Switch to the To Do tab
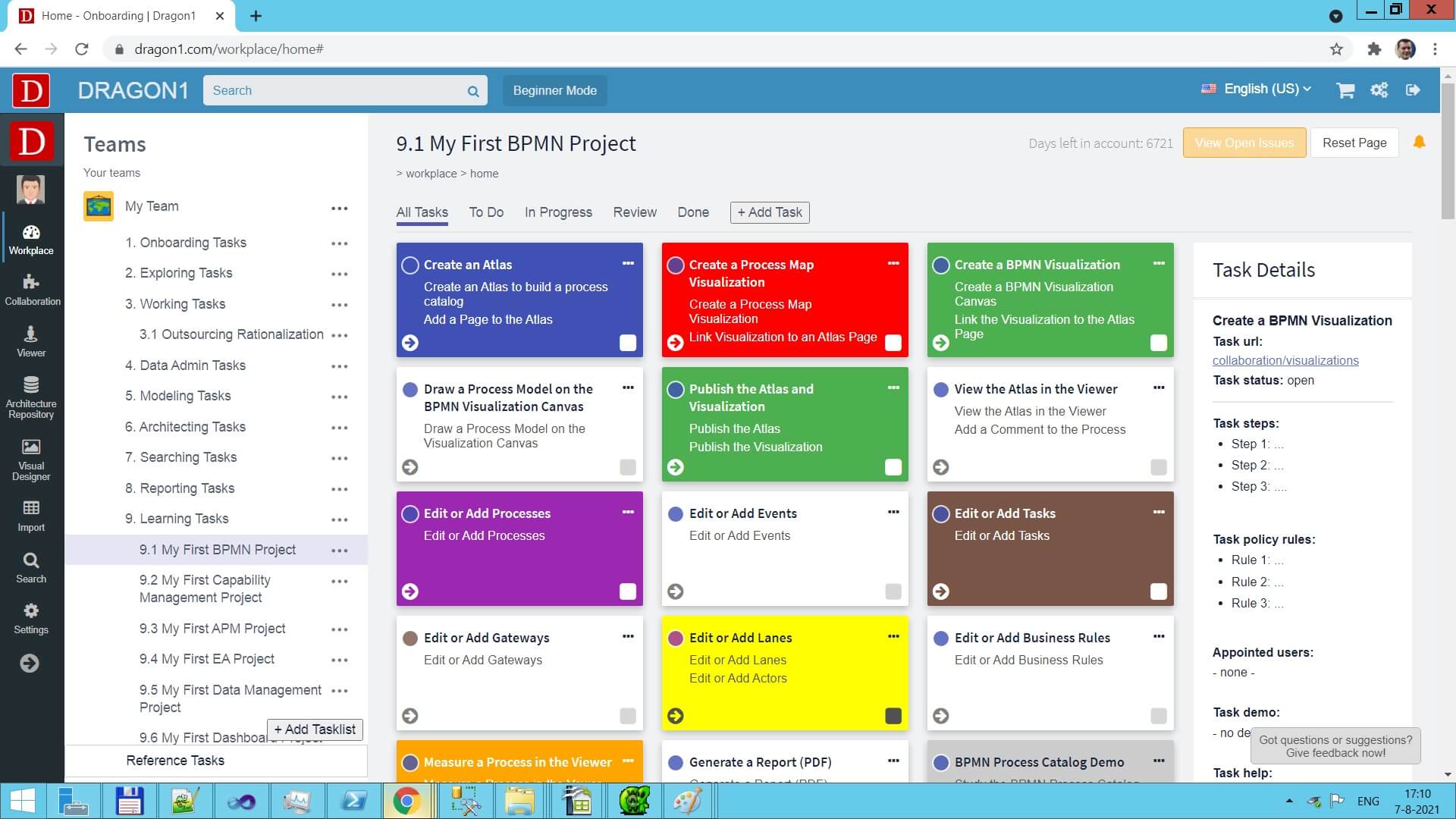The height and width of the screenshot is (819, 1456). click(486, 212)
